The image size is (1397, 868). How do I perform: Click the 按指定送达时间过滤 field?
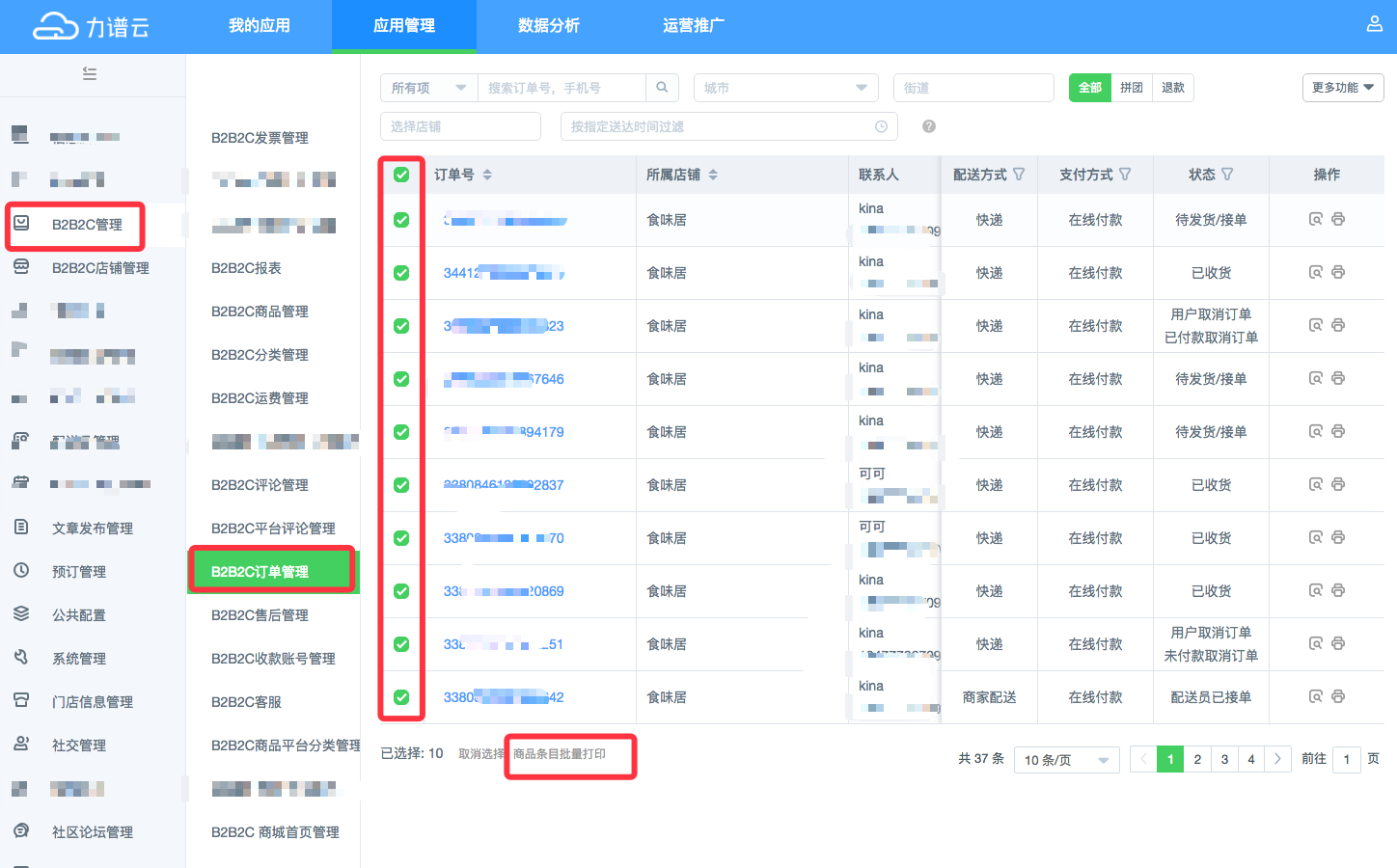(729, 126)
